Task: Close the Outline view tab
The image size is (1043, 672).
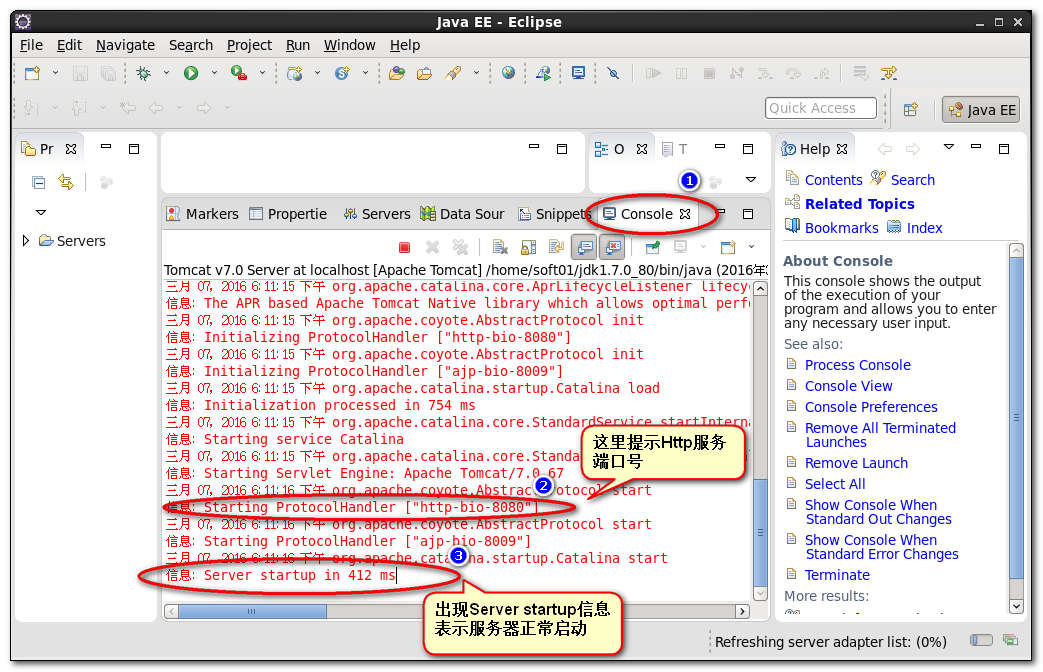Action: tap(642, 149)
